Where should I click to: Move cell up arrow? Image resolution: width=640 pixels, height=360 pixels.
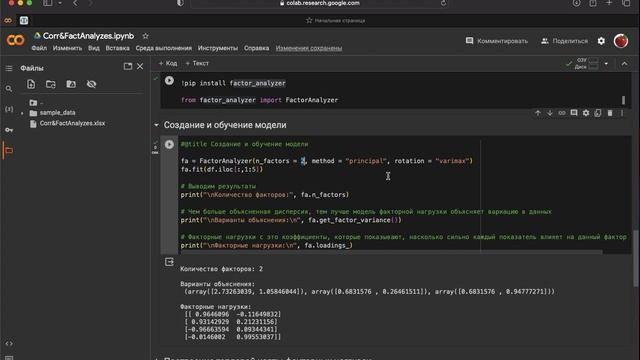pos(538,113)
